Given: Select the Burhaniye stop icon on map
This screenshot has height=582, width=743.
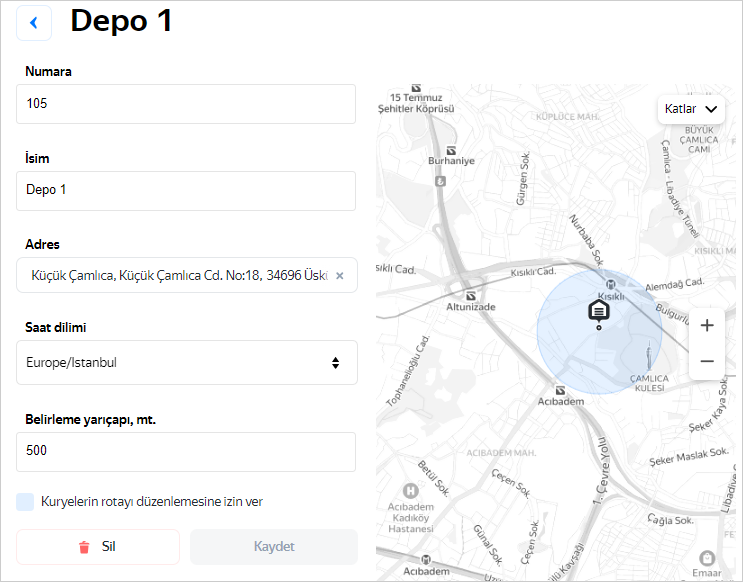Looking at the screenshot, I should pyautogui.click(x=439, y=181).
